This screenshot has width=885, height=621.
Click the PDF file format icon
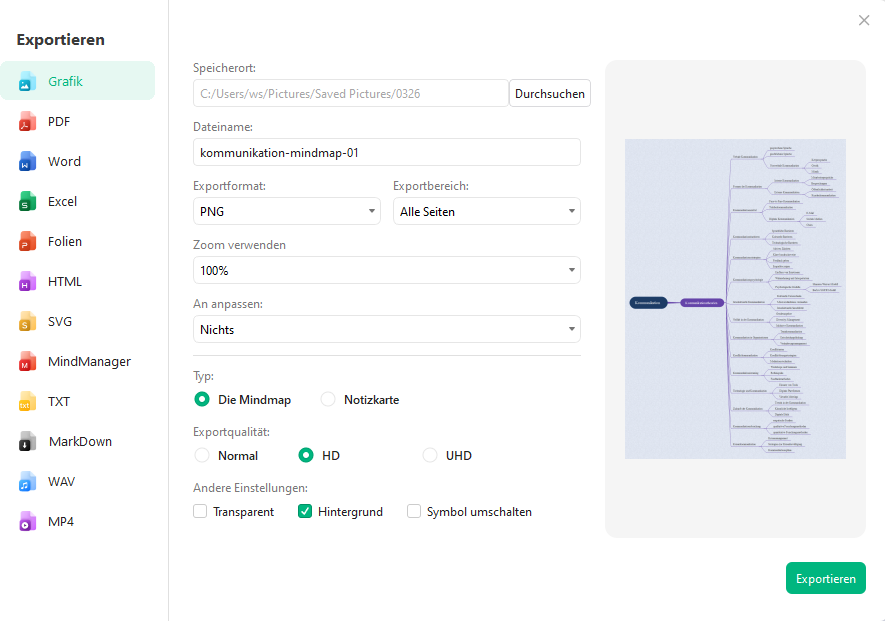coord(27,122)
